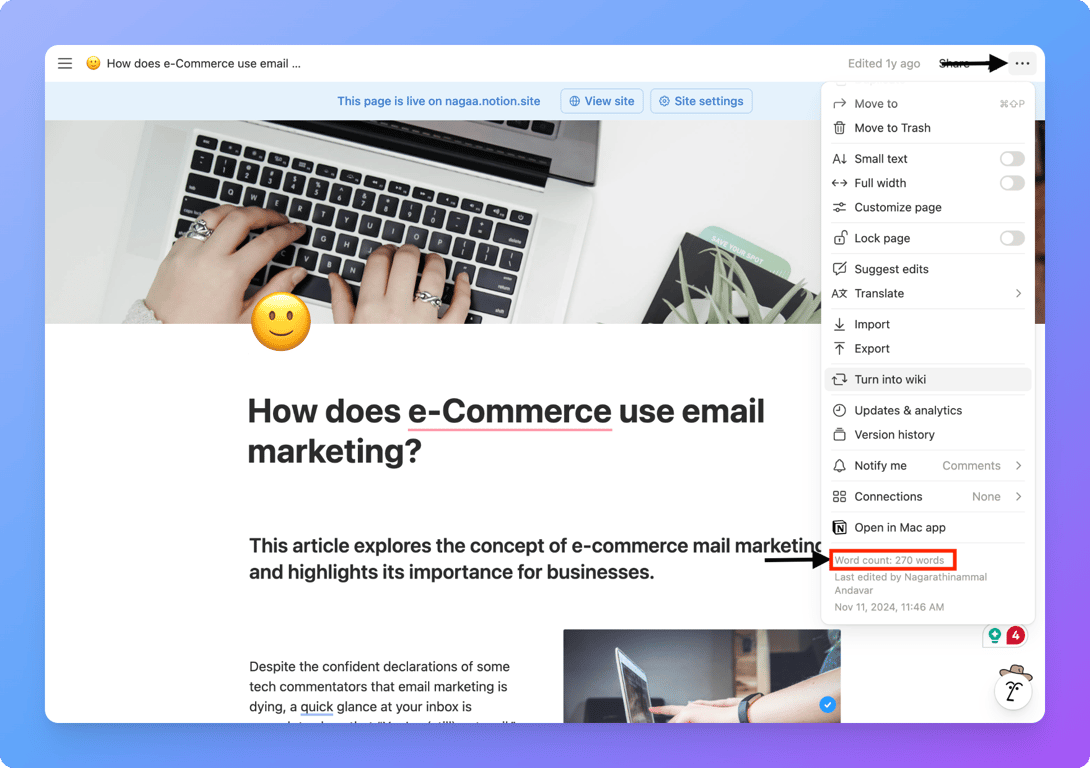Select the Export menu entry
This screenshot has height=768, width=1090.
[x=928, y=348]
